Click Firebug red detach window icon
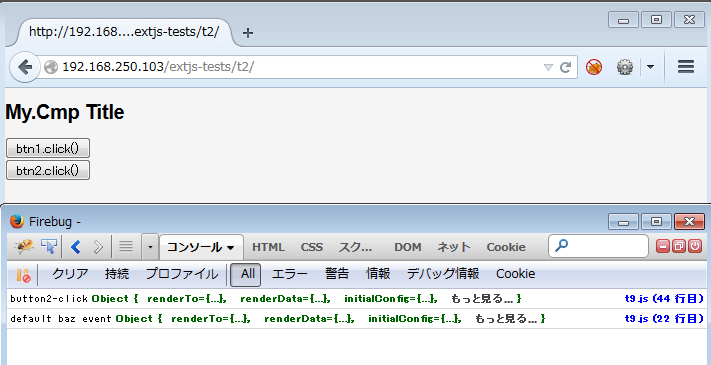Image resolution: width=711 pixels, height=365 pixels. coord(679,246)
